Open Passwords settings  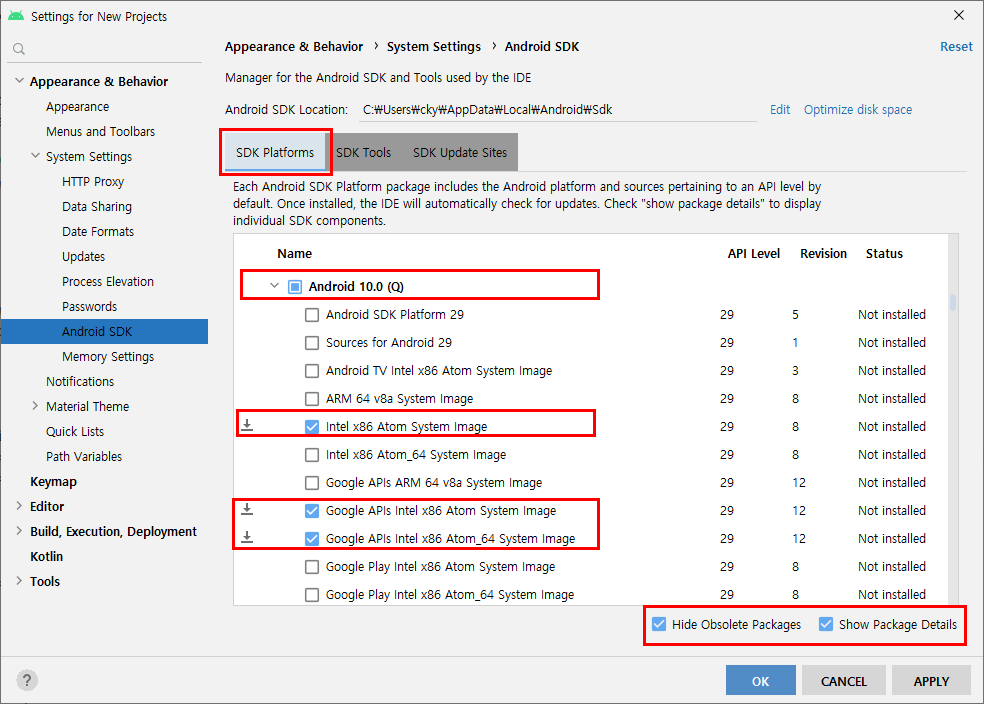pos(89,306)
